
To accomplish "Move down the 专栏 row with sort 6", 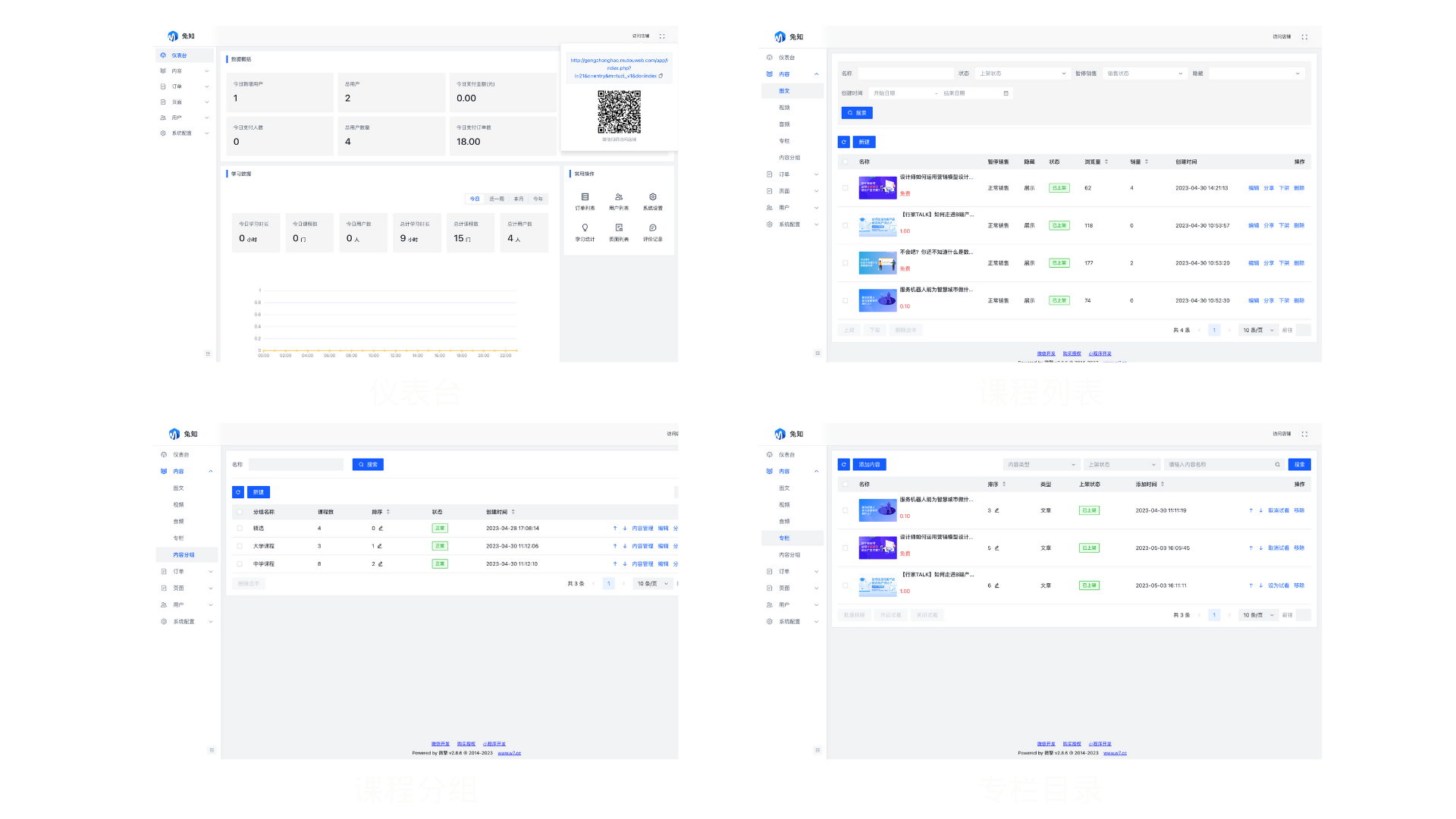I will [1261, 585].
